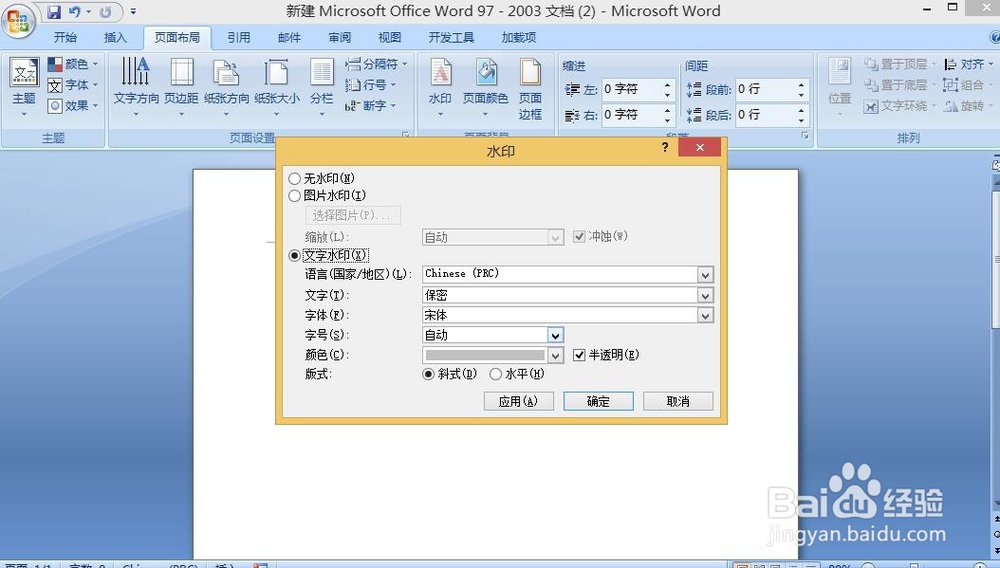Click the gray watermark color swatch
Screen dimensions: 1000x568
(485, 355)
